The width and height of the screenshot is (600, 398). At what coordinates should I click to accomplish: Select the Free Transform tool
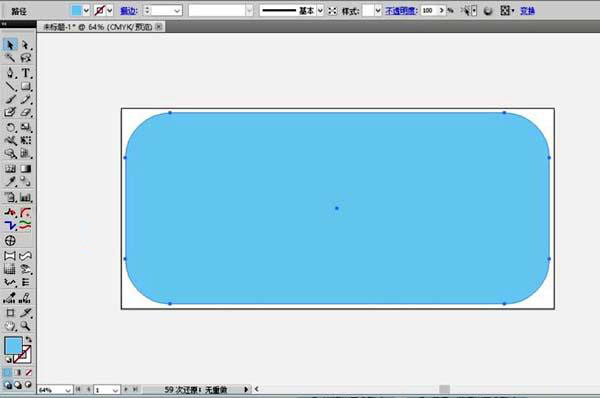[26, 140]
